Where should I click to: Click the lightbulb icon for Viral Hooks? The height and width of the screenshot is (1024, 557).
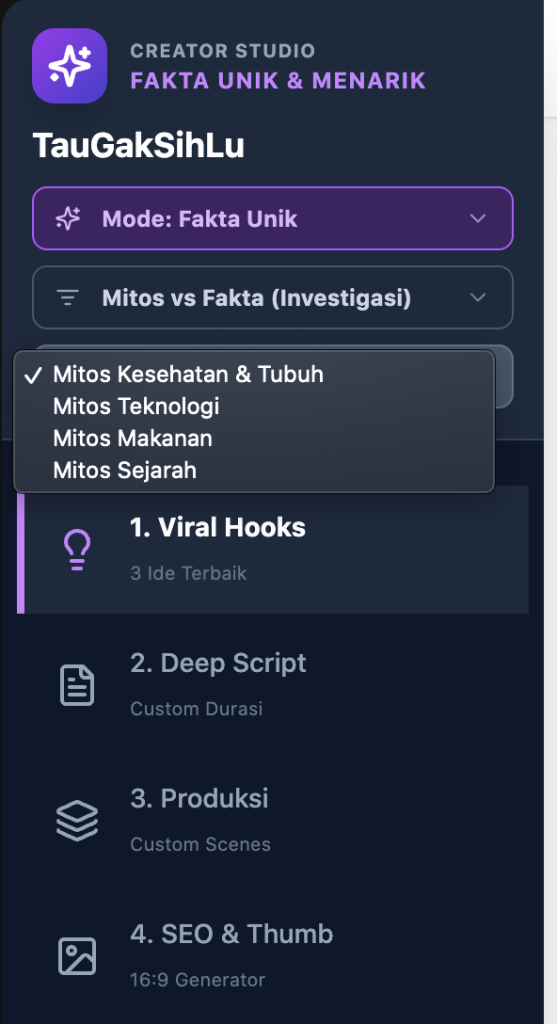pos(77,550)
